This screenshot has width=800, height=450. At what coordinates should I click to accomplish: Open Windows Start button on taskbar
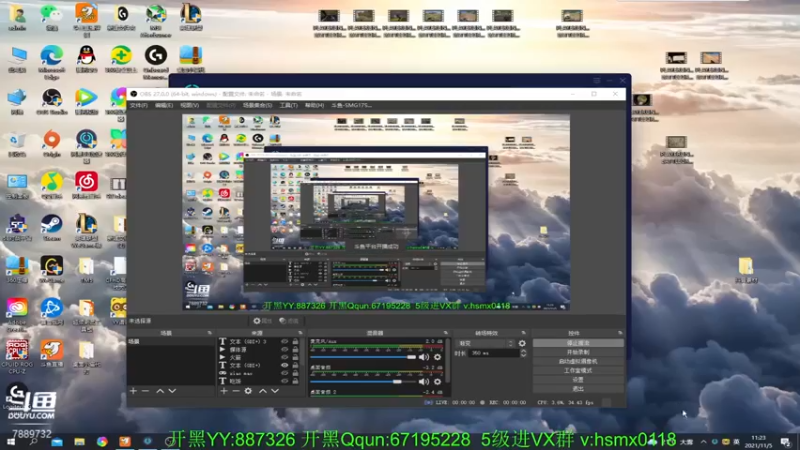(11, 442)
